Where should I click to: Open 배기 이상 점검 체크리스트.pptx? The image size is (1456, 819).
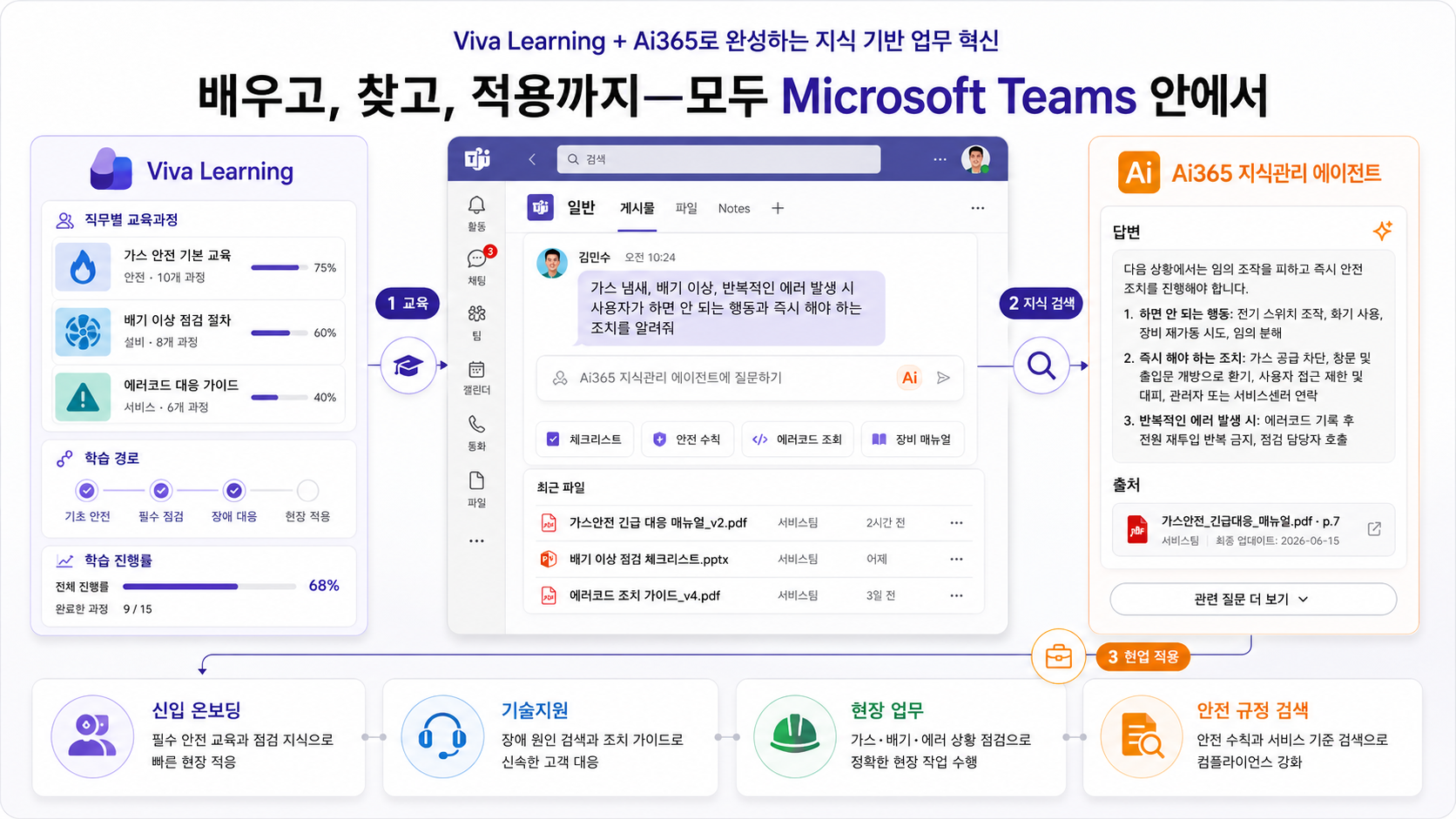click(x=649, y=560)
